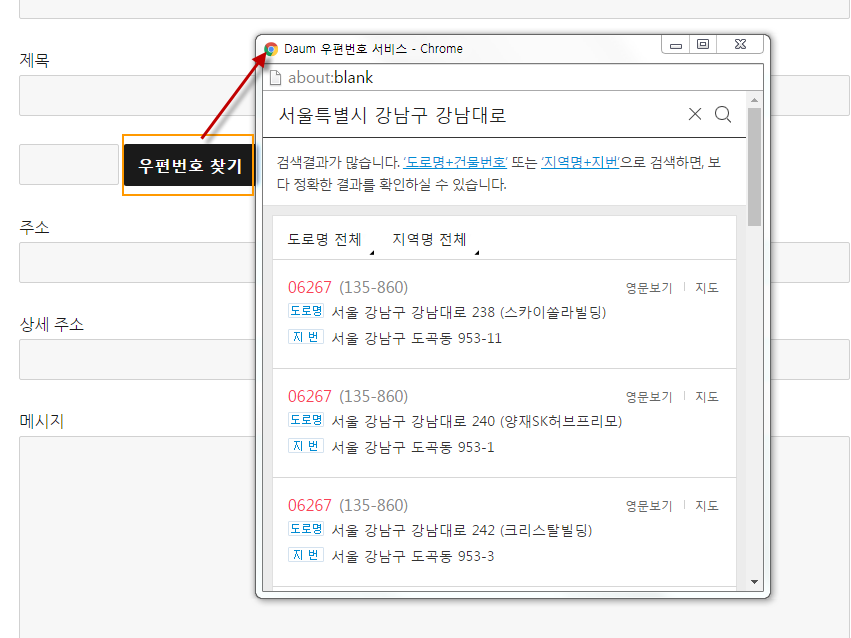Screen dimensions: 851x638
Task: Maximize the Daum postcode popup window
Action: click(703, 44)
